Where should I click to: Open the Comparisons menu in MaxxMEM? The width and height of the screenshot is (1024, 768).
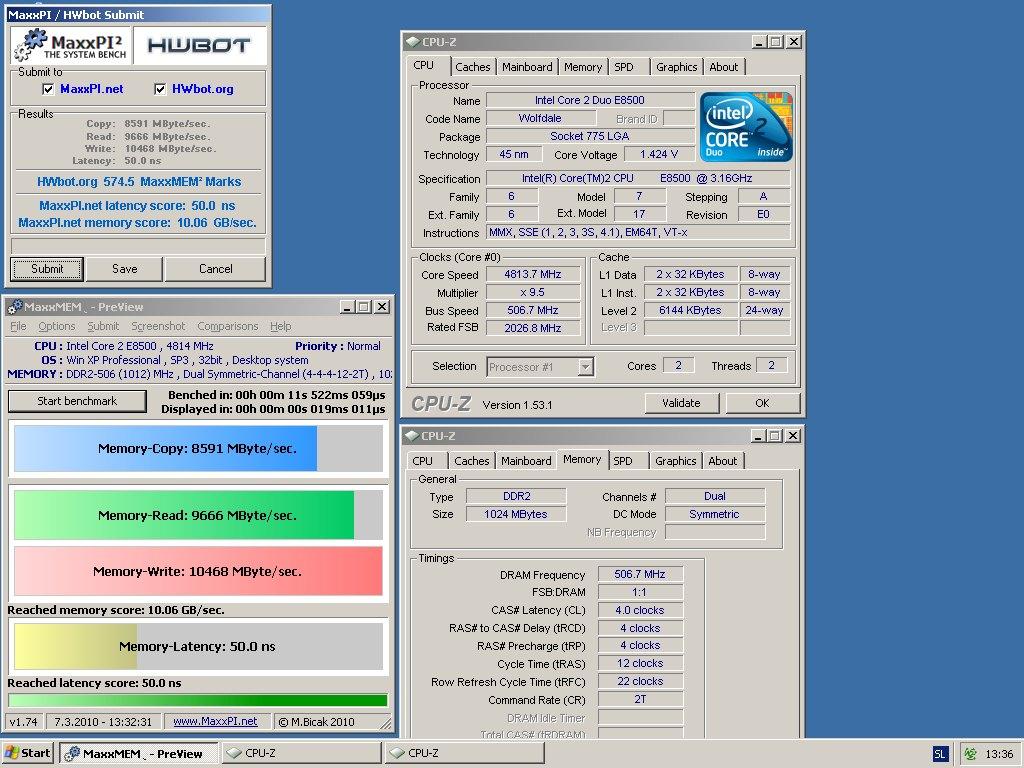click(228, 326)
